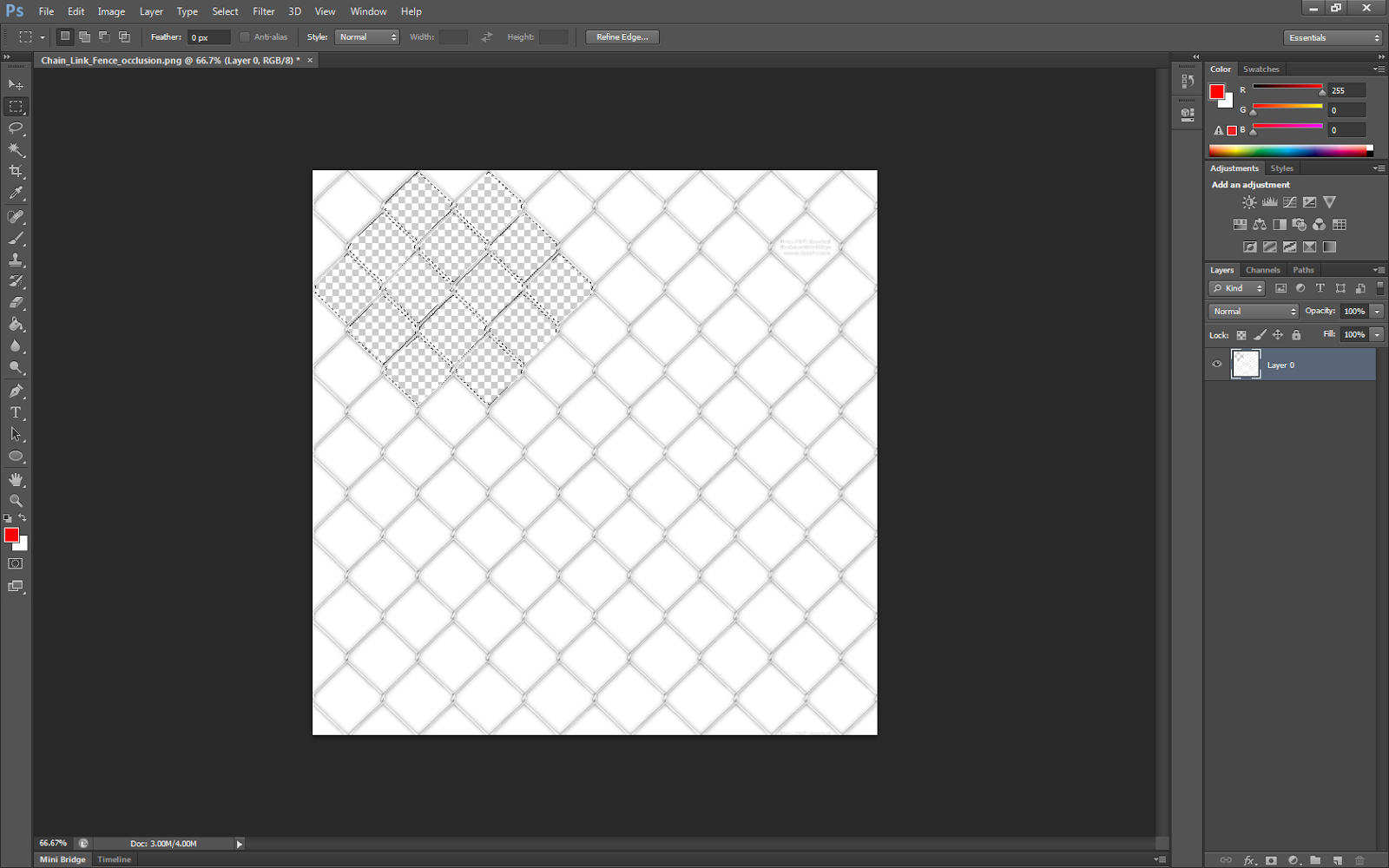Hide Layer 0 visibility
This screenshot has width=1389, height=868.
click(1217, 364)
